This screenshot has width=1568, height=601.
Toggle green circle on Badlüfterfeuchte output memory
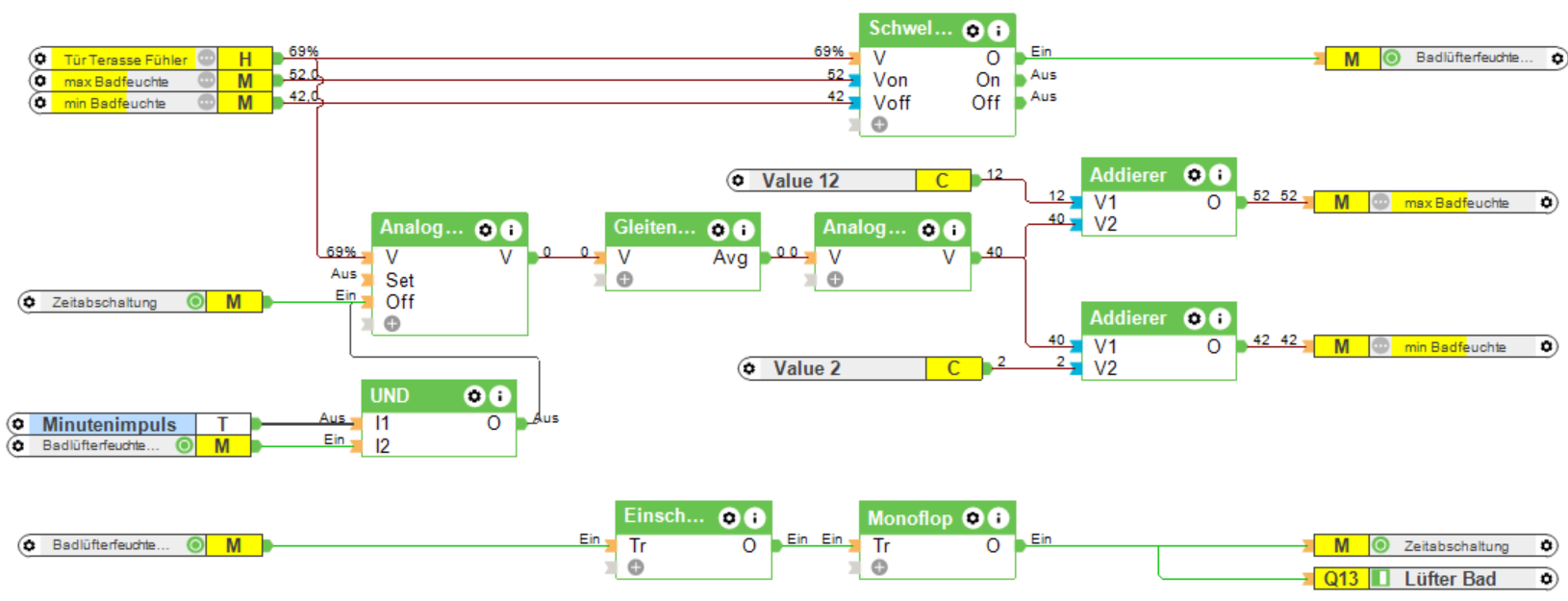[x=1391, y=58]
